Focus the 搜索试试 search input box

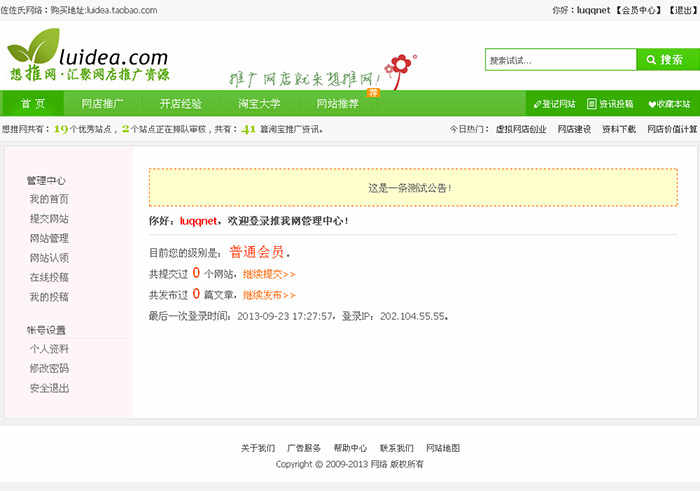tap(561, 60)
